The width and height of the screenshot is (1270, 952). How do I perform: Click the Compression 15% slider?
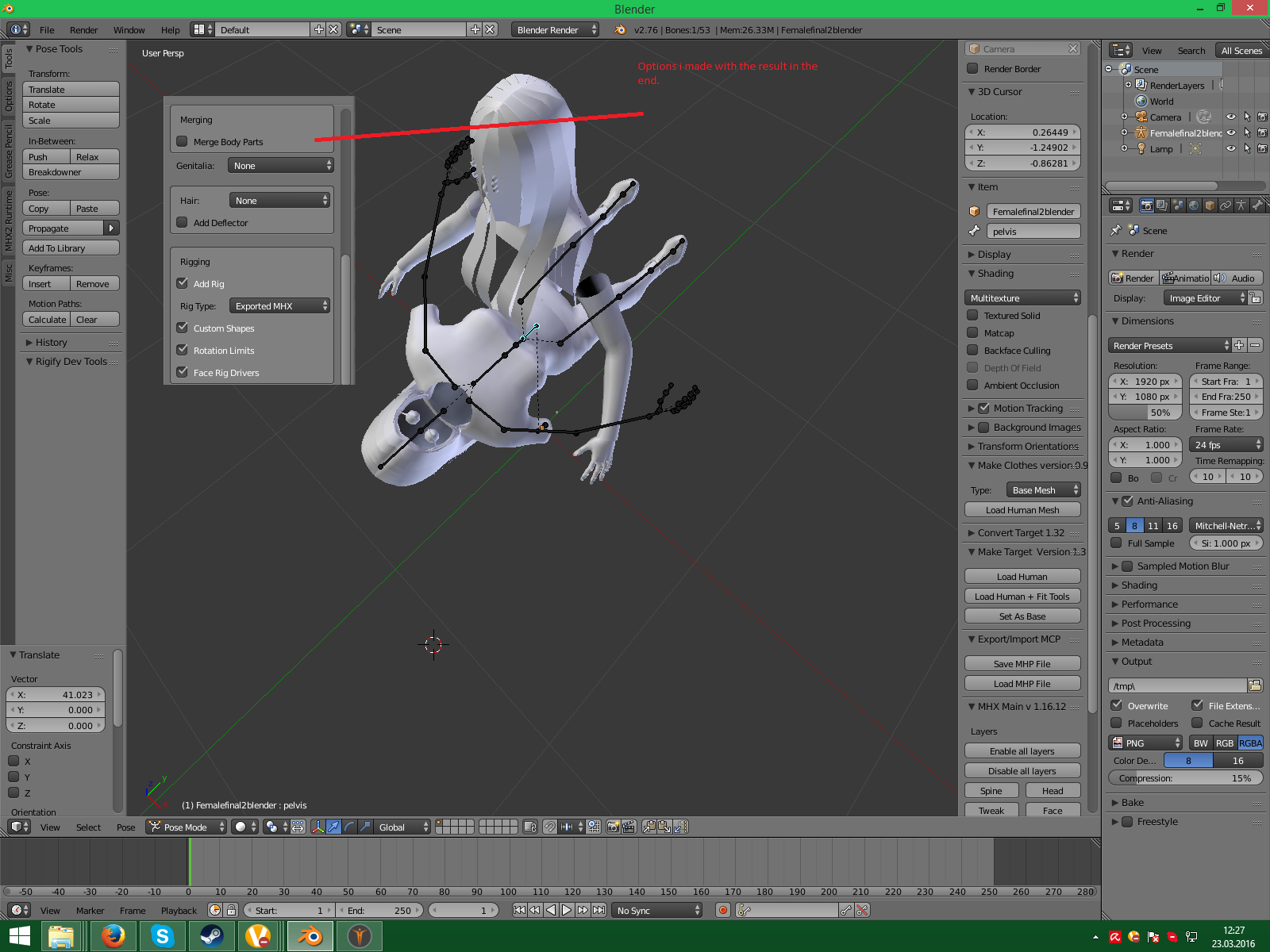pos(1185,777)
